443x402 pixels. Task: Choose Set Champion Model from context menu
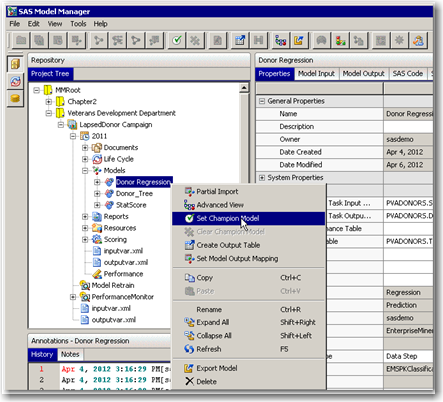click(248, 218)
